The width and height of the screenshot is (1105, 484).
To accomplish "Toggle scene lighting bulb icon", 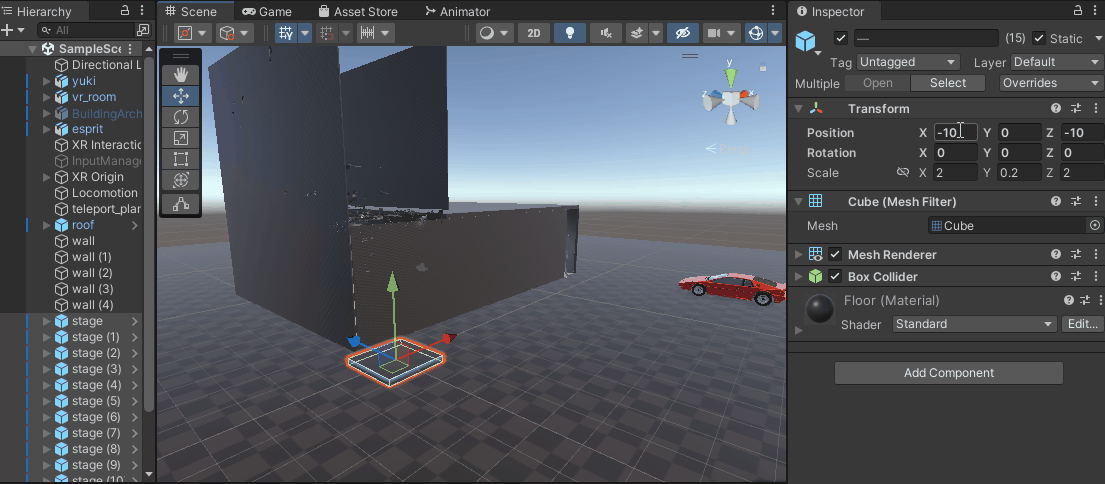I will 570,33.
